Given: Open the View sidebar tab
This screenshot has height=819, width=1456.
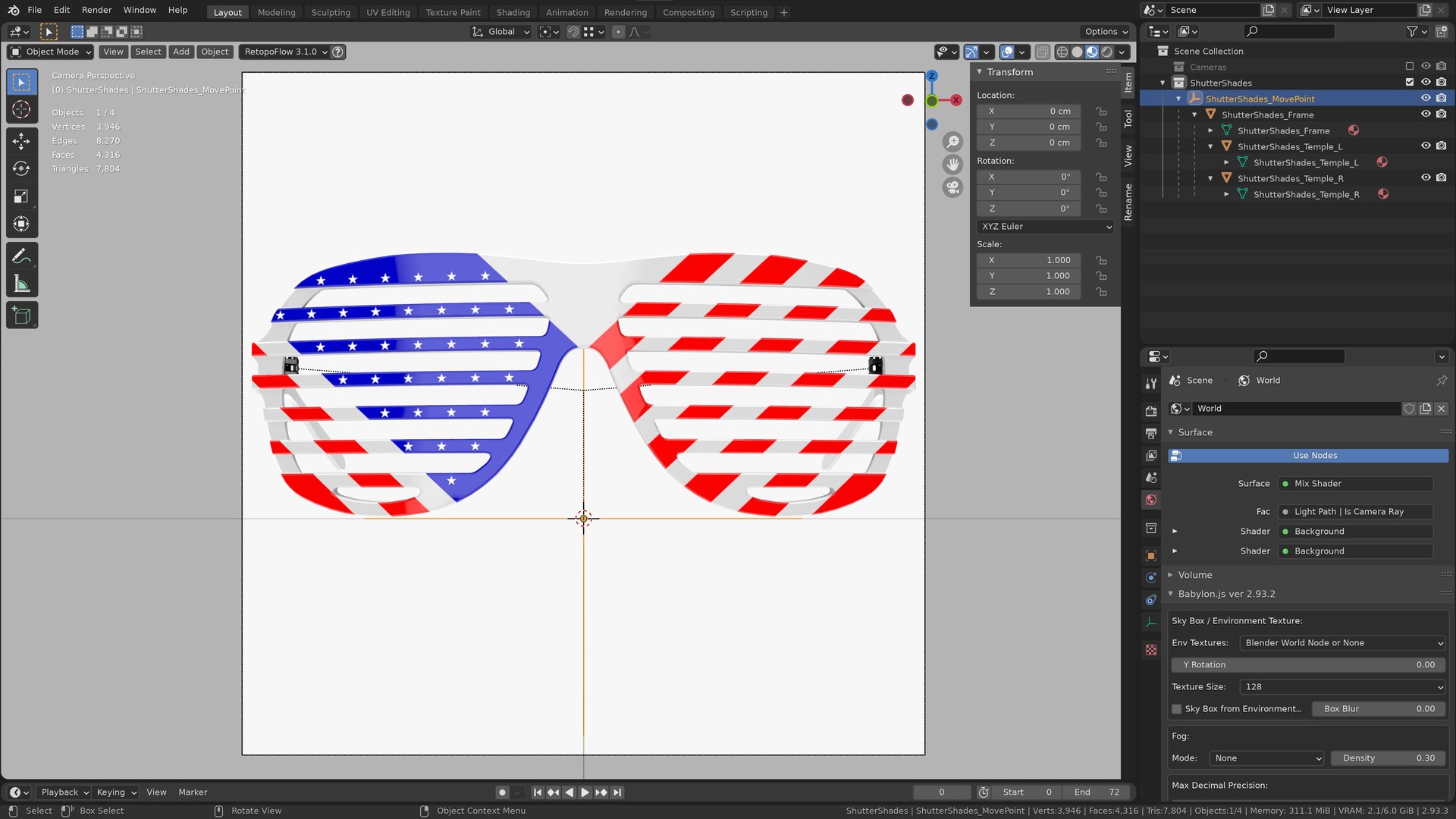Looking at the screenshot, I should point(1128,156).
